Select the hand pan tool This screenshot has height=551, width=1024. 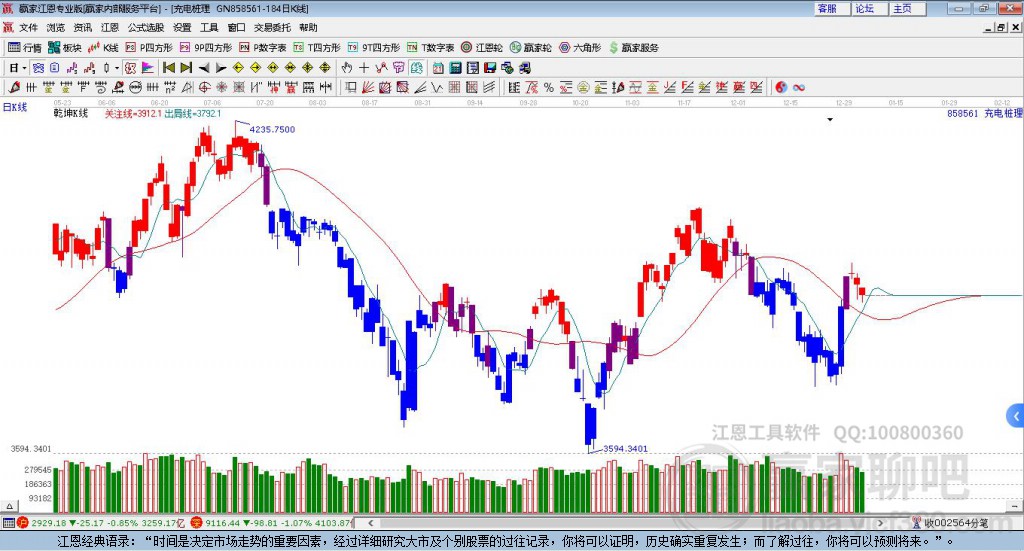(347, 68)
